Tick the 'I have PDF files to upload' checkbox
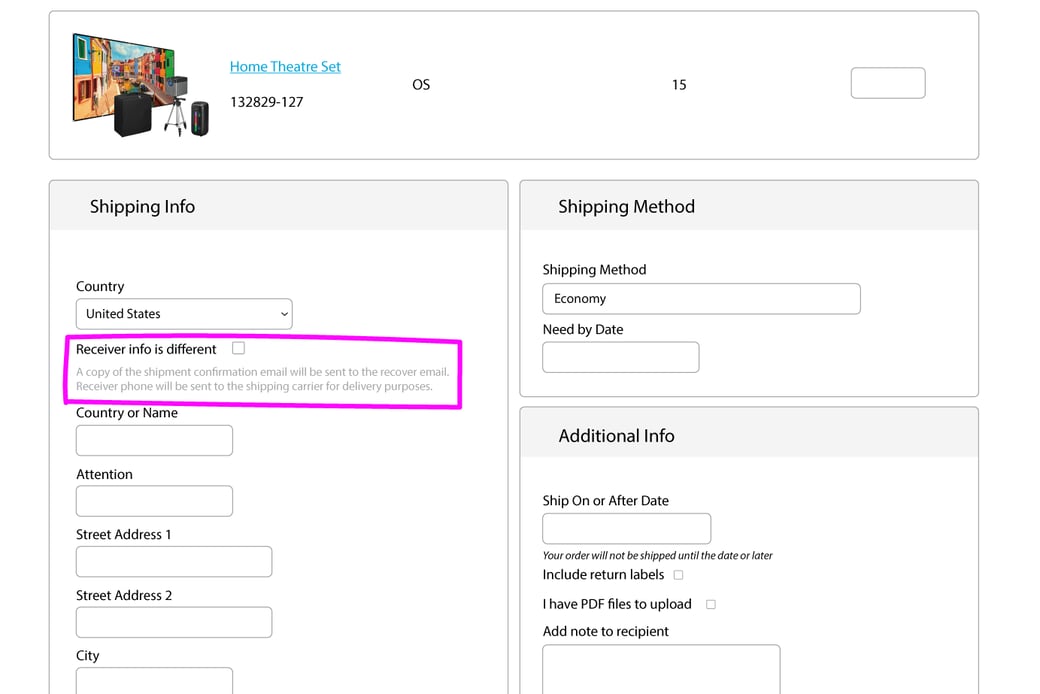The width and height of the screenshot is (1040, 694). (x=711, y=604)
